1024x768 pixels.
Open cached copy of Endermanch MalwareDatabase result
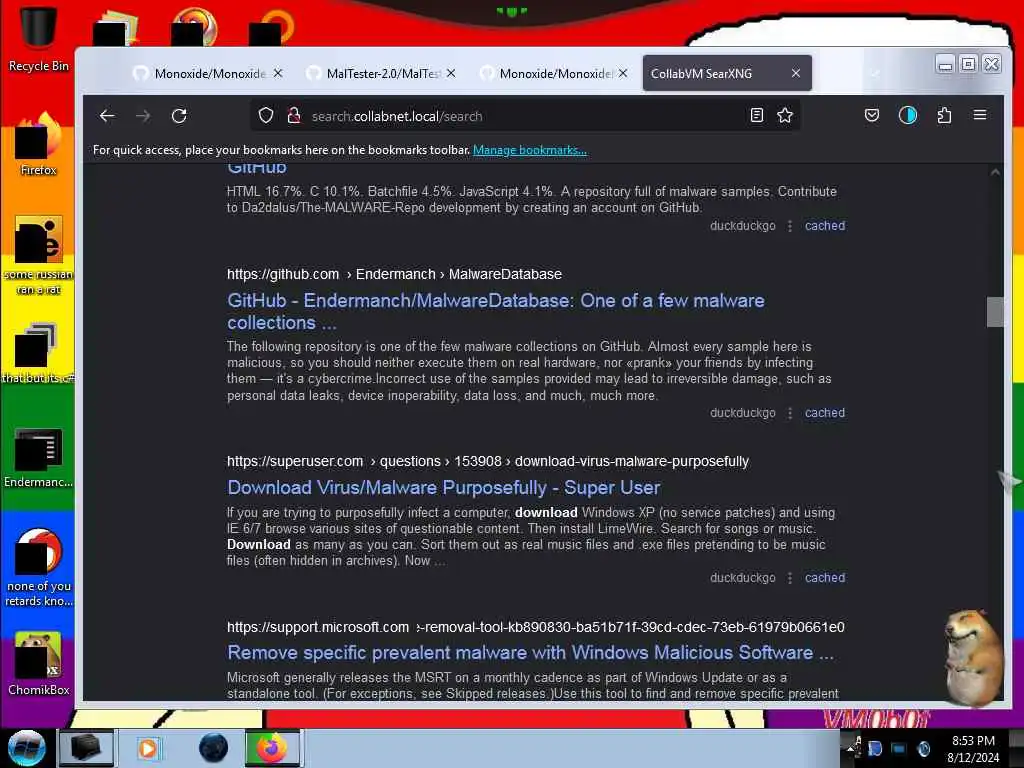pyautogui.click(x=825, y=413)
